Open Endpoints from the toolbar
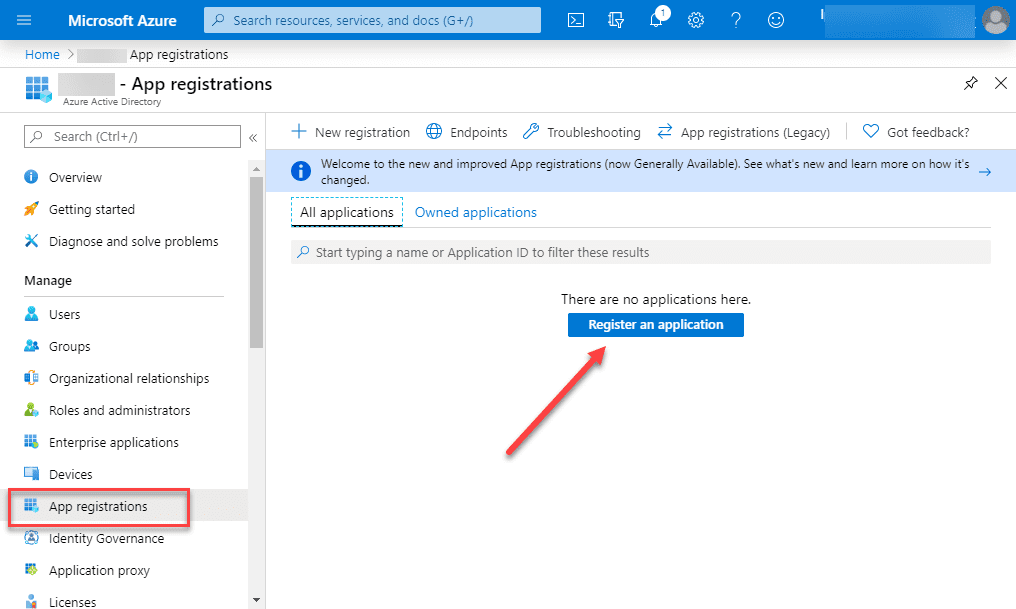The width and height of the screenshot is (1016, 609). (x=467, y=132)
